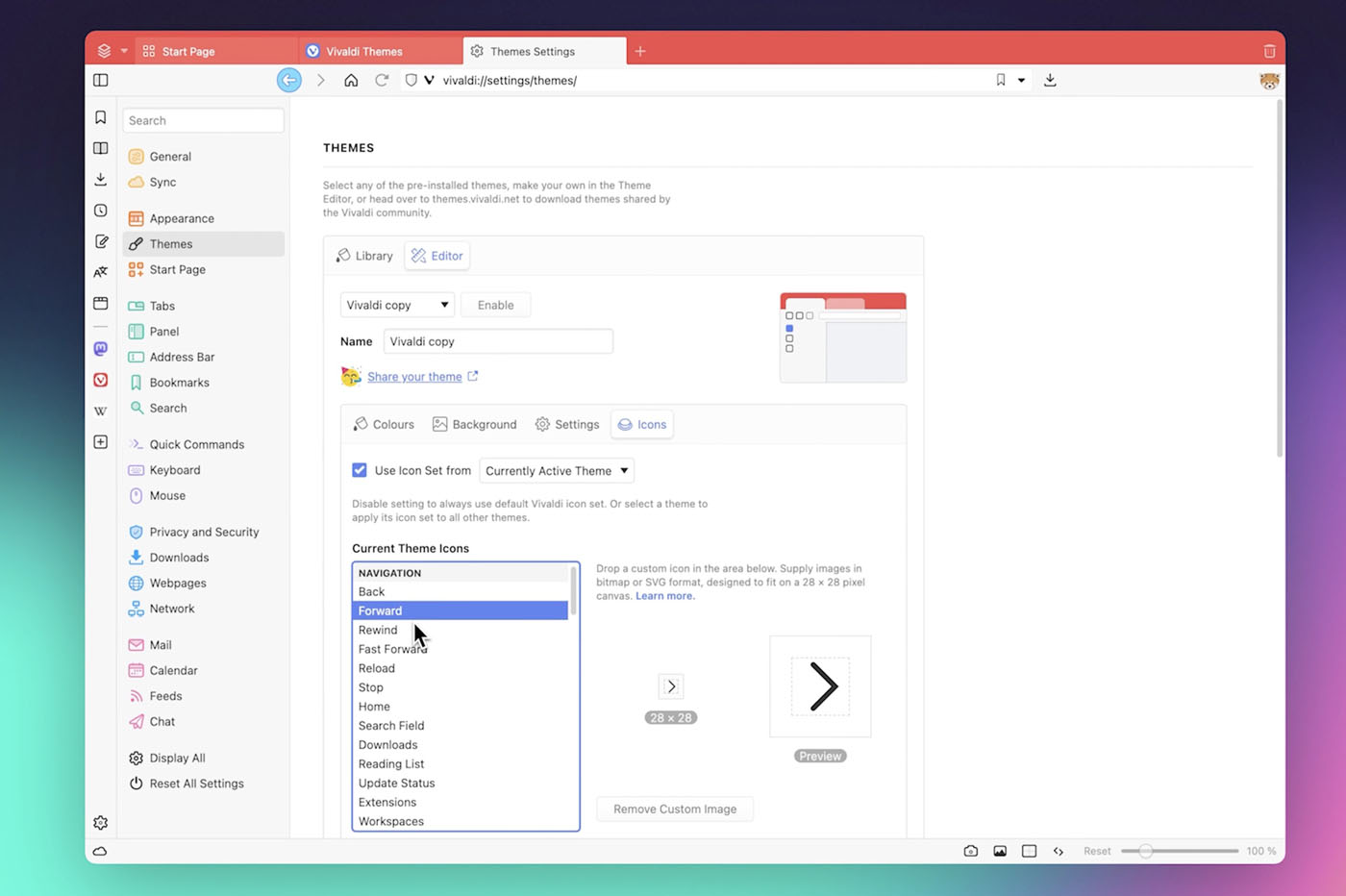
Task: Add a new web panel
Action: pyautogui.click(x=101, y=442)
